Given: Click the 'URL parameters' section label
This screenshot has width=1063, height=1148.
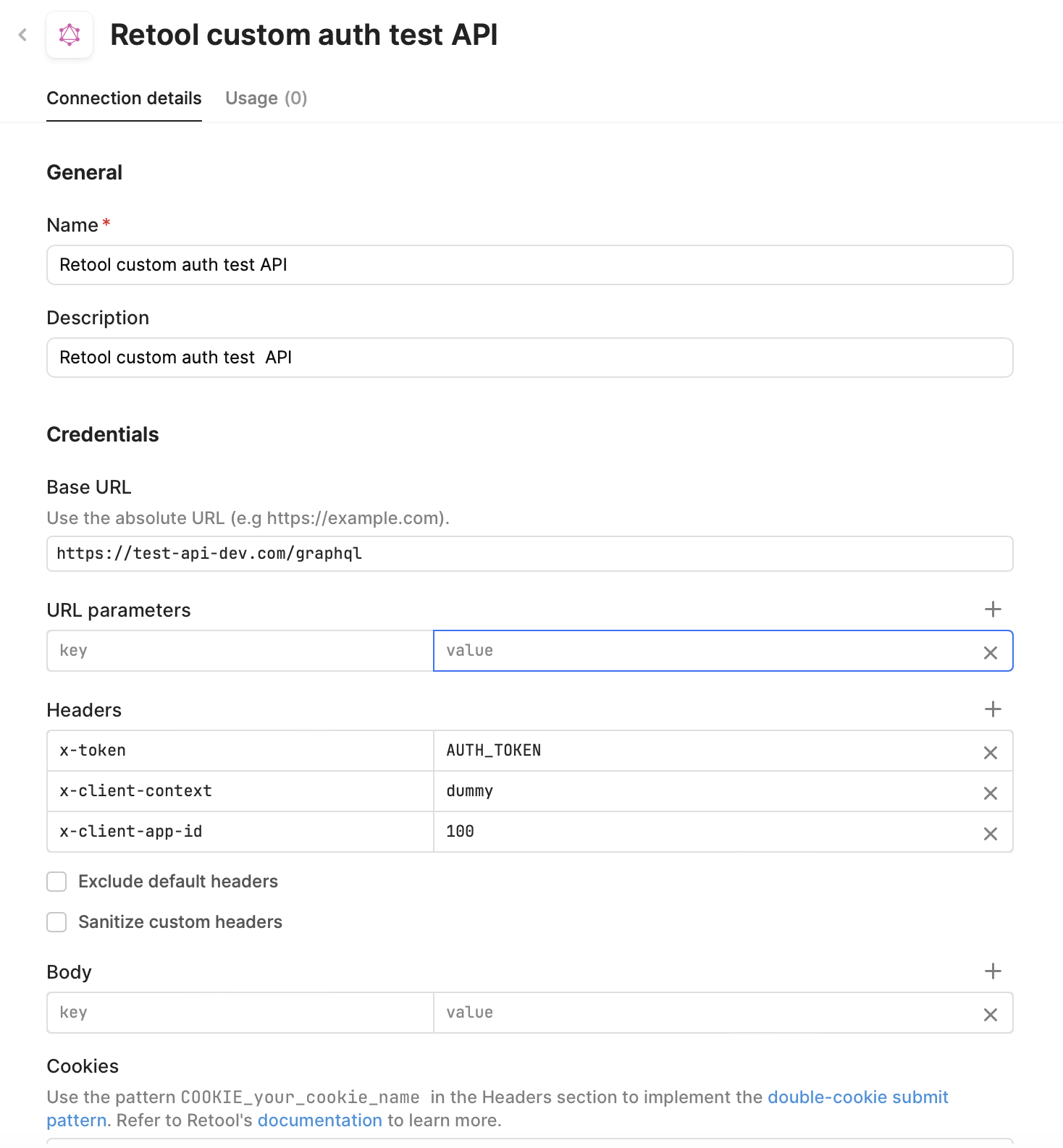Looking at the screenshot, I should tap(119, 610).
